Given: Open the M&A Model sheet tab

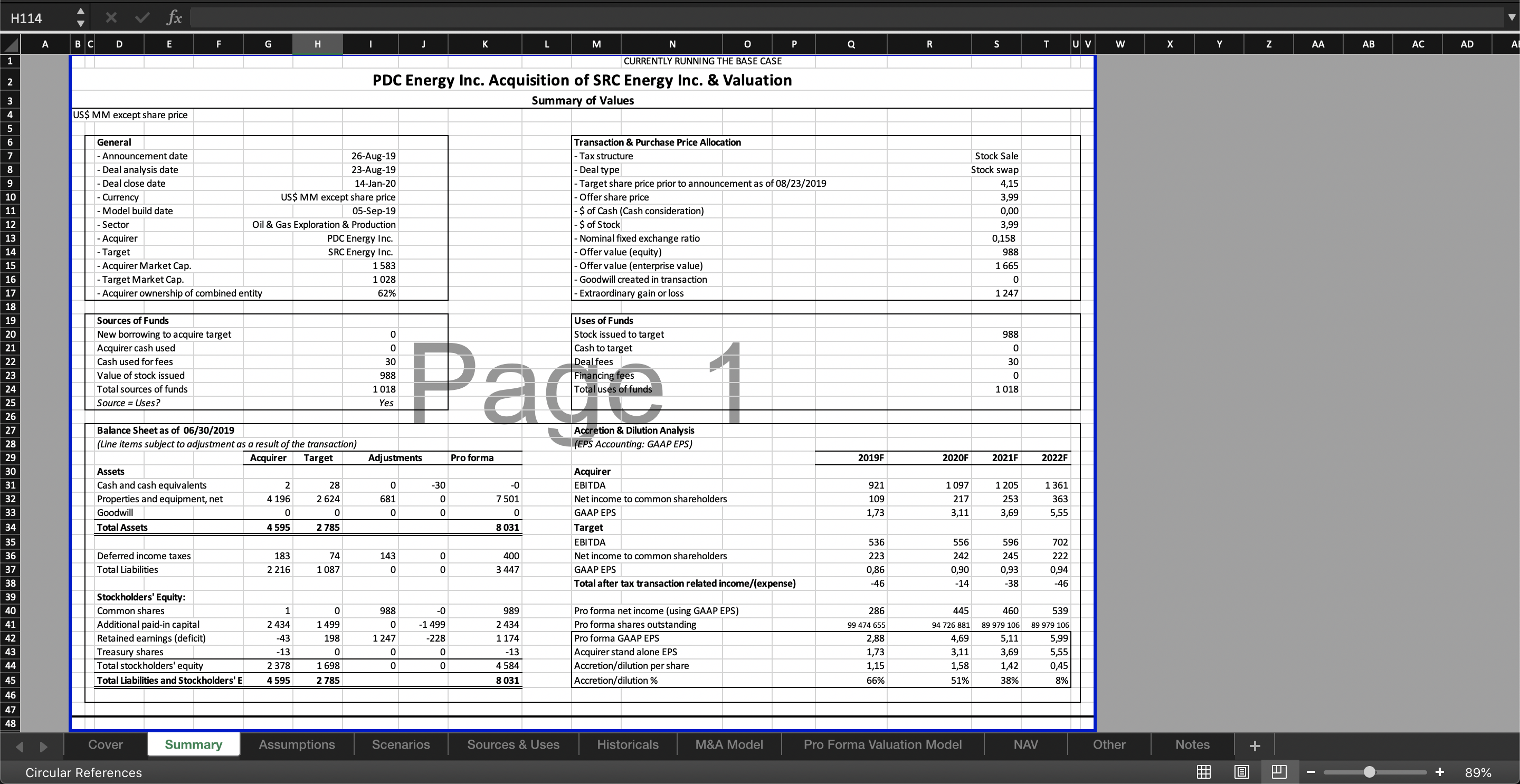Looking at the screenshot, I should click(x=729, y=744).
